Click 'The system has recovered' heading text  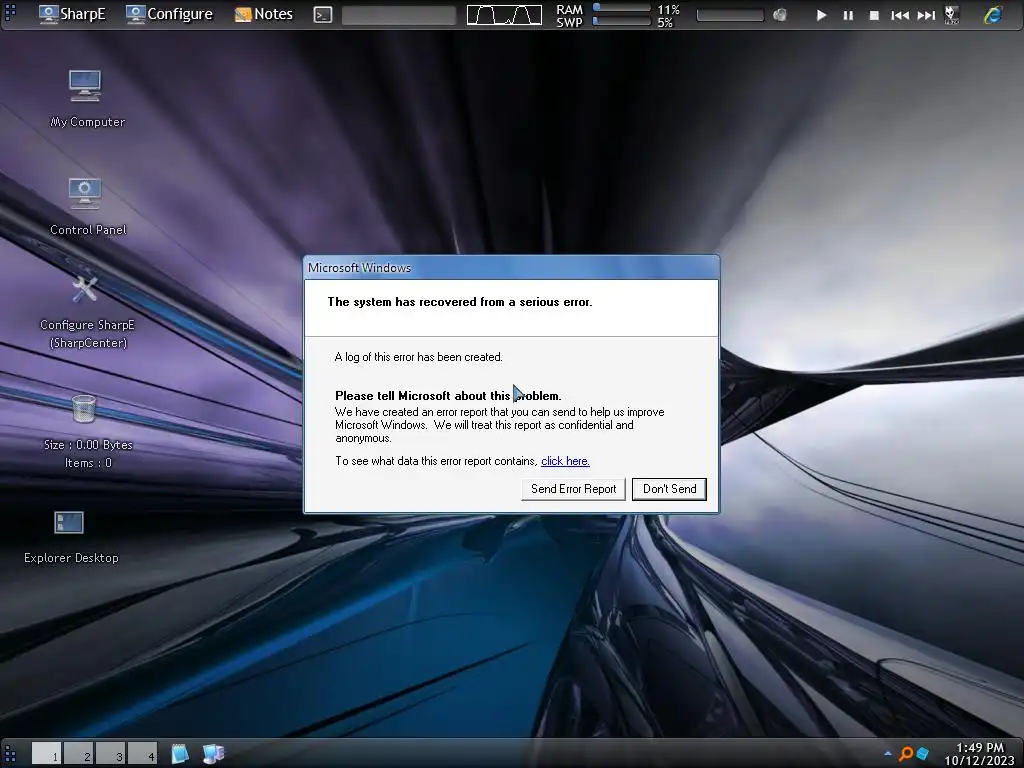tap(460, 302)
